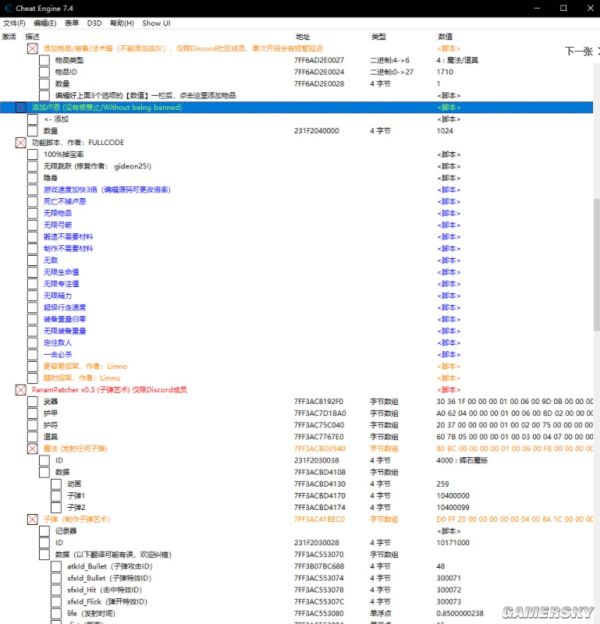This screenshot has height=624, width=600.
Task: Open the 帮助(H) menu
Action: click(x=122, y=23)
